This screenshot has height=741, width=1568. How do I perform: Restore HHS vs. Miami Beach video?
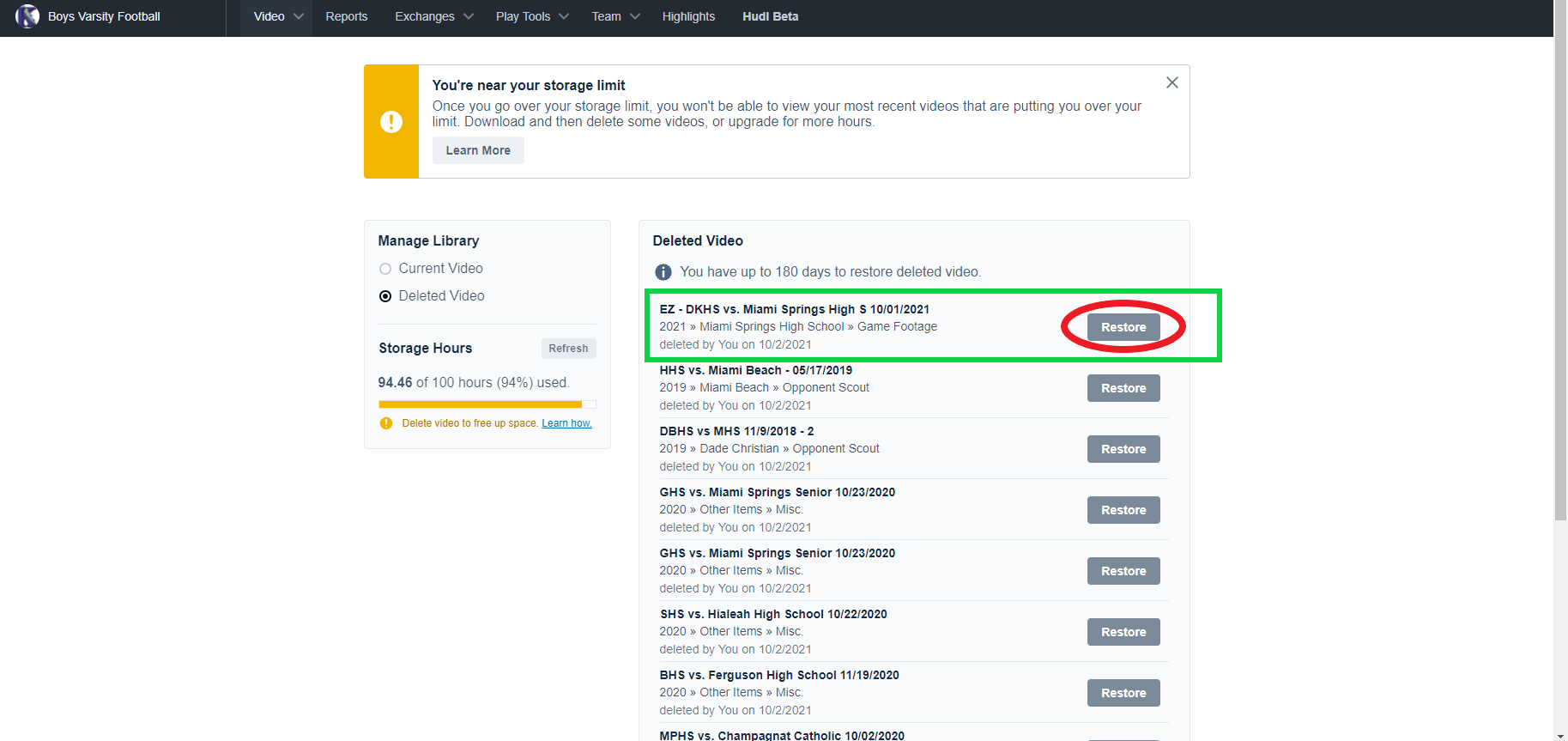(1123, 388)
